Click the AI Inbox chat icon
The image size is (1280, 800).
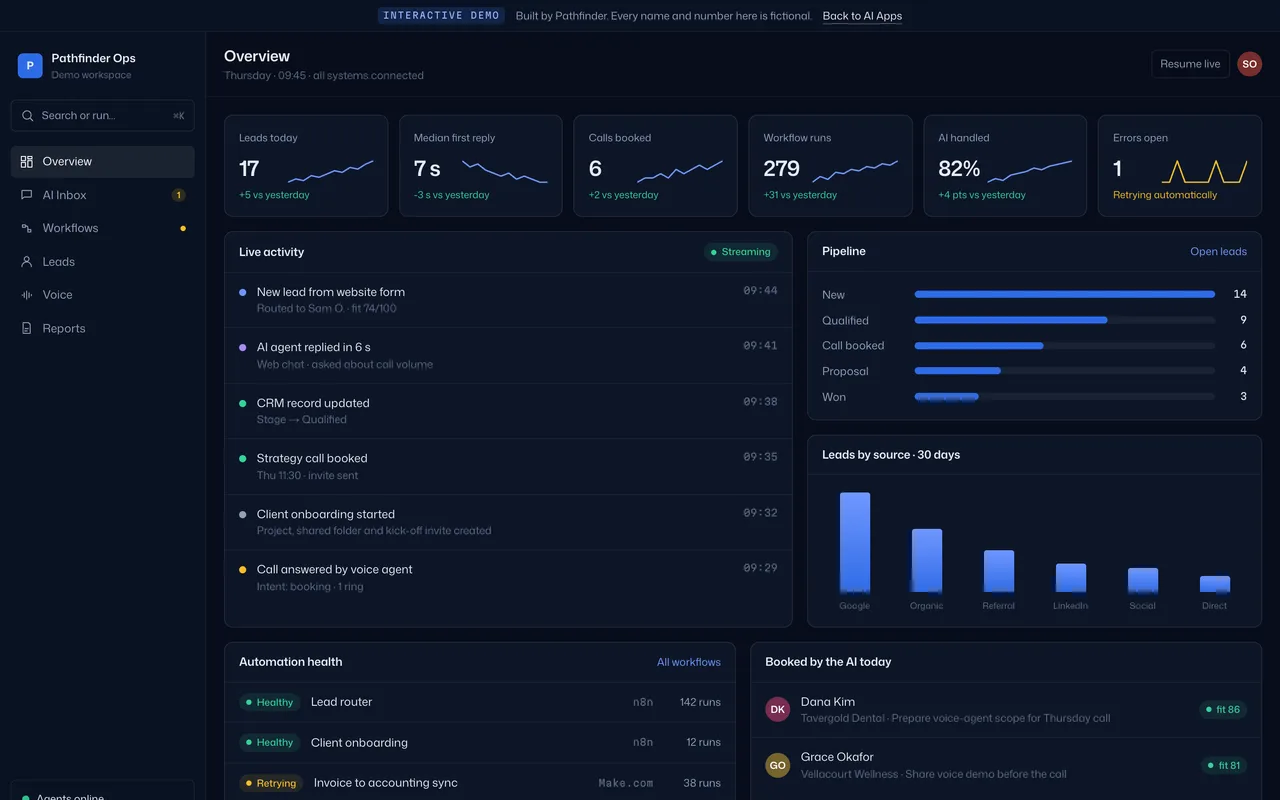pyautogui.click(x=27, y=195)
